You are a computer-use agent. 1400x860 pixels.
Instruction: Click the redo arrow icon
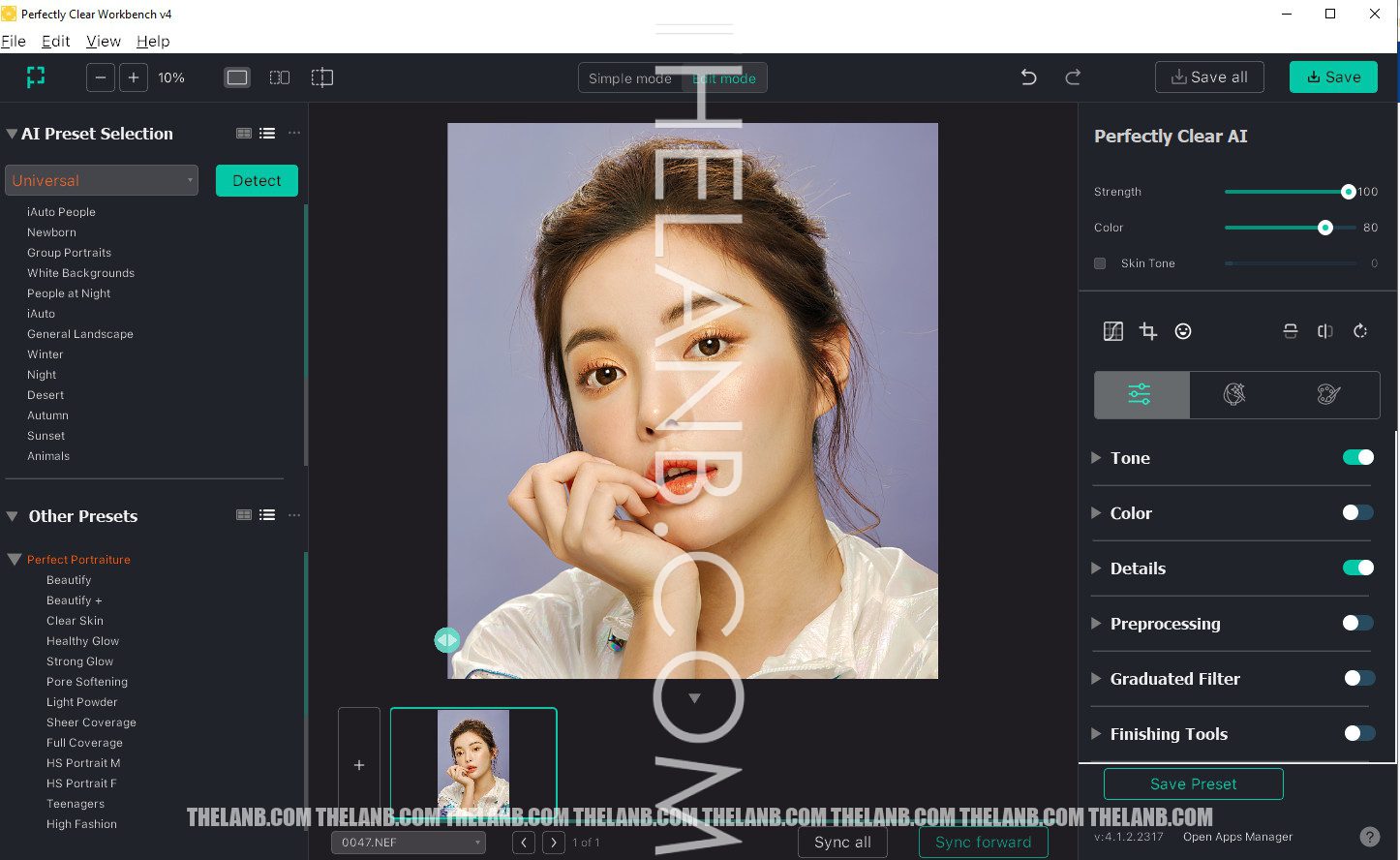[x=1073, y=77]
